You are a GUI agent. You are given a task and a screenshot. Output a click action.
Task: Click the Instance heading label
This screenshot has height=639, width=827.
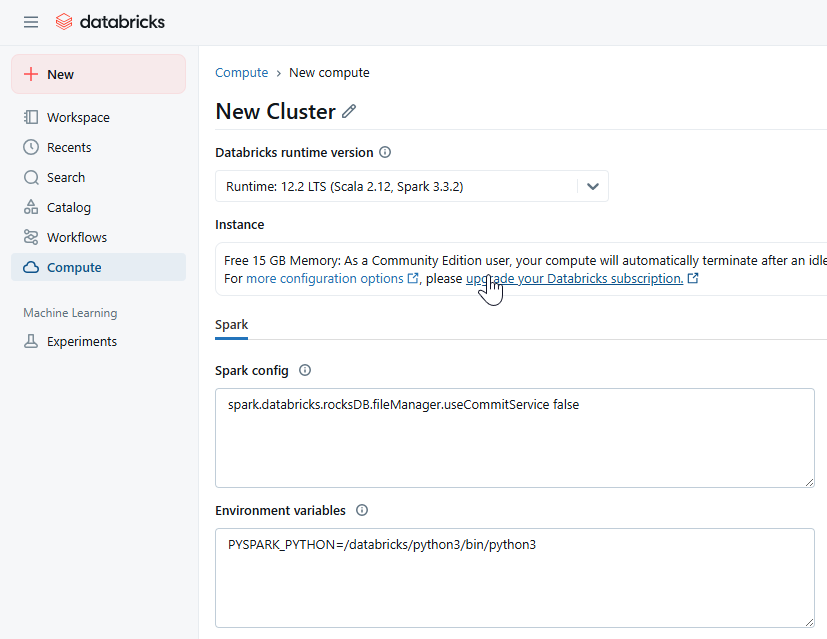[x=239, y=225]
